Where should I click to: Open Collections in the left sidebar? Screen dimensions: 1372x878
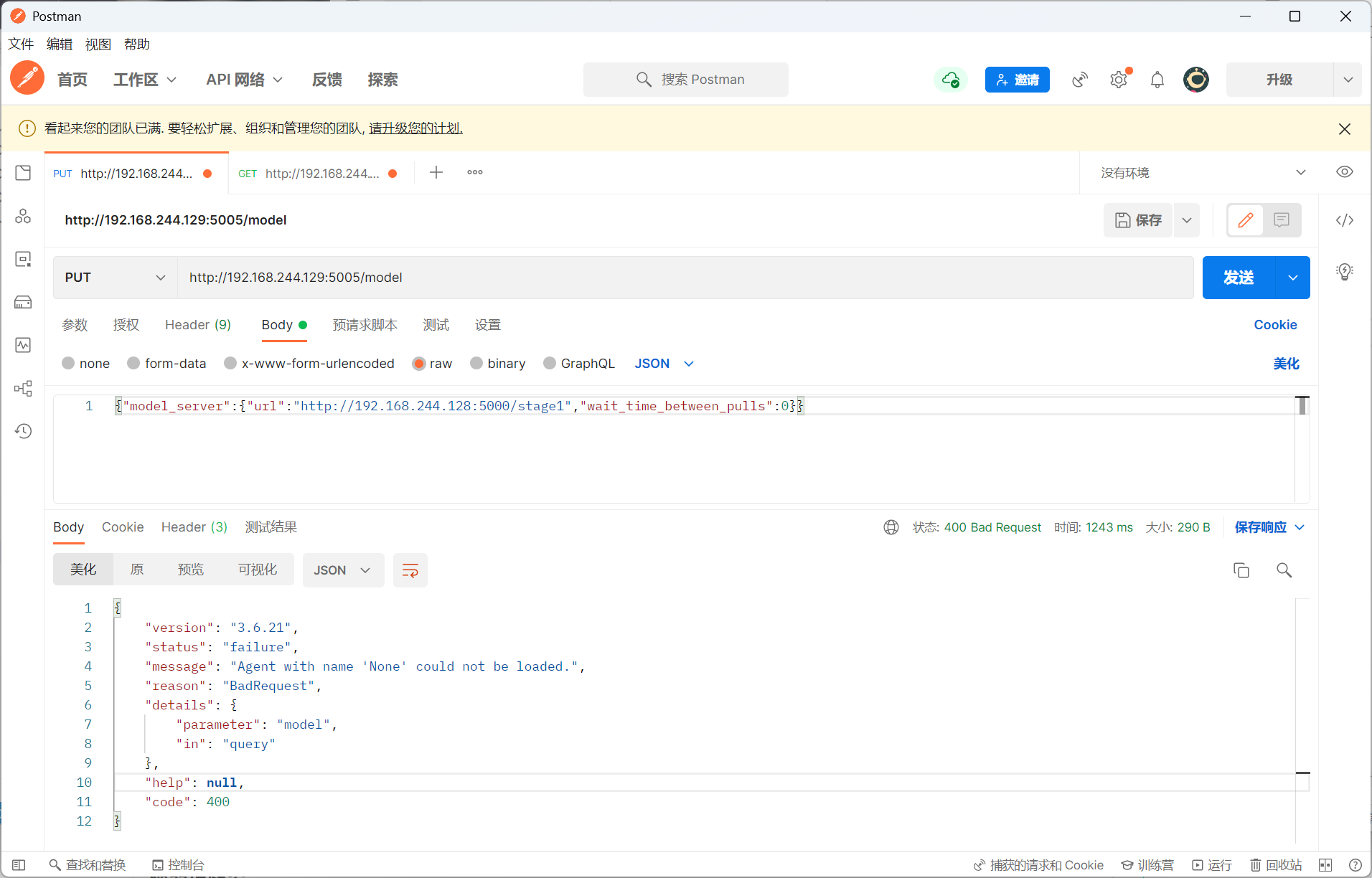pos(23,173)
